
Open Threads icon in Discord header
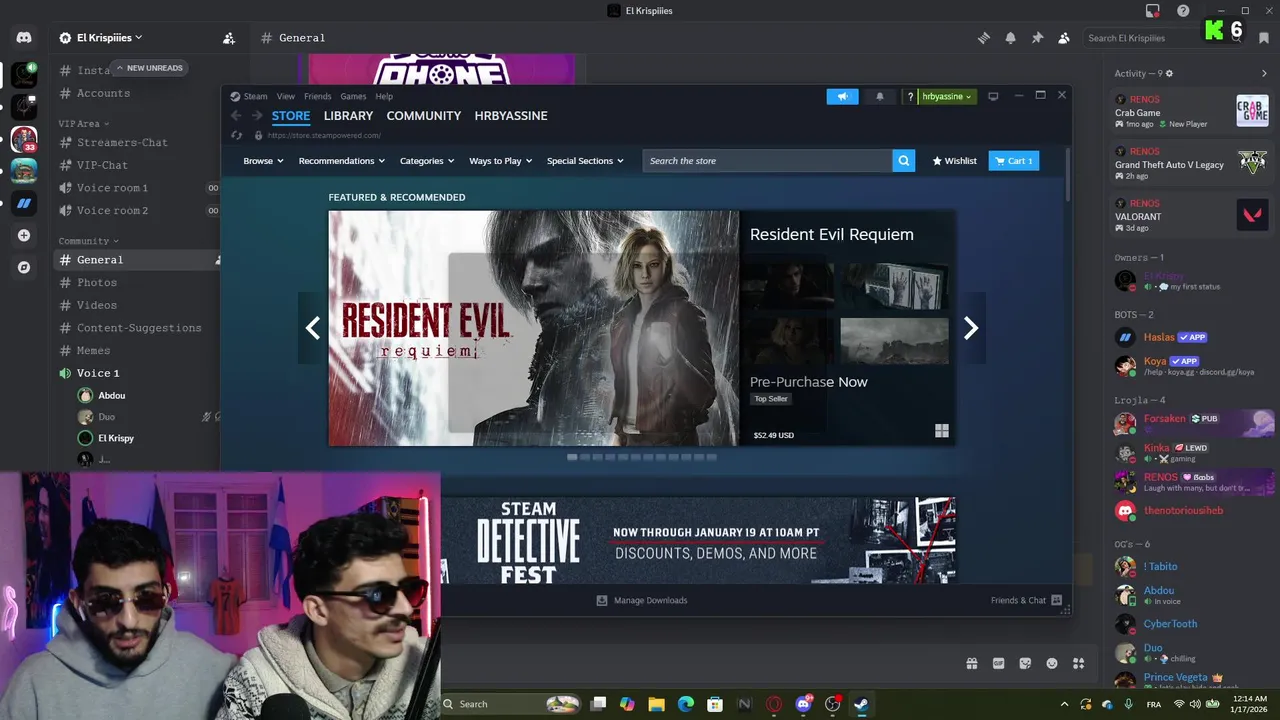point(984,38)
